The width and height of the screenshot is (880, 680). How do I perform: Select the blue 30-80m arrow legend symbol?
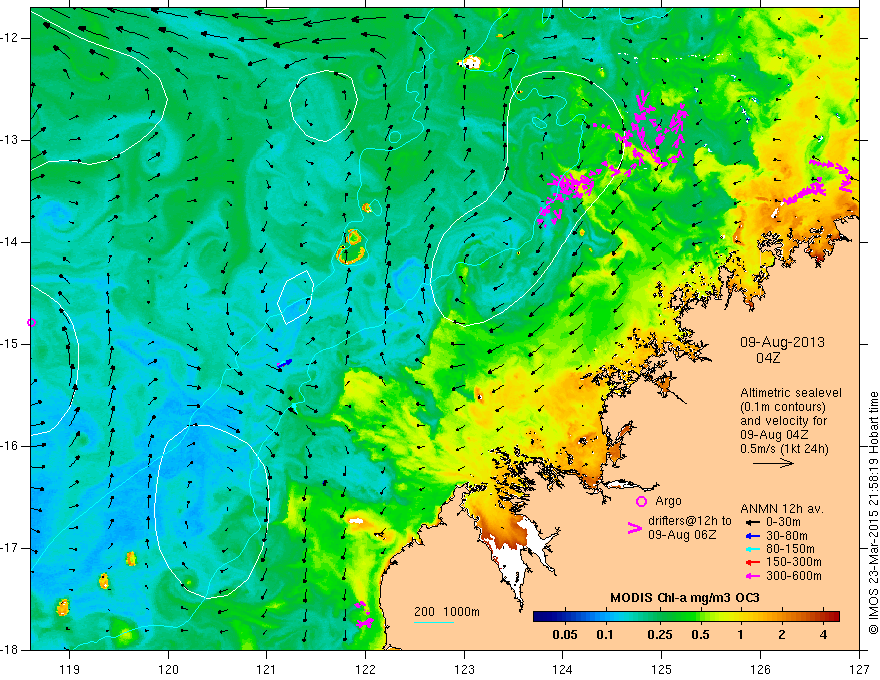753,536
